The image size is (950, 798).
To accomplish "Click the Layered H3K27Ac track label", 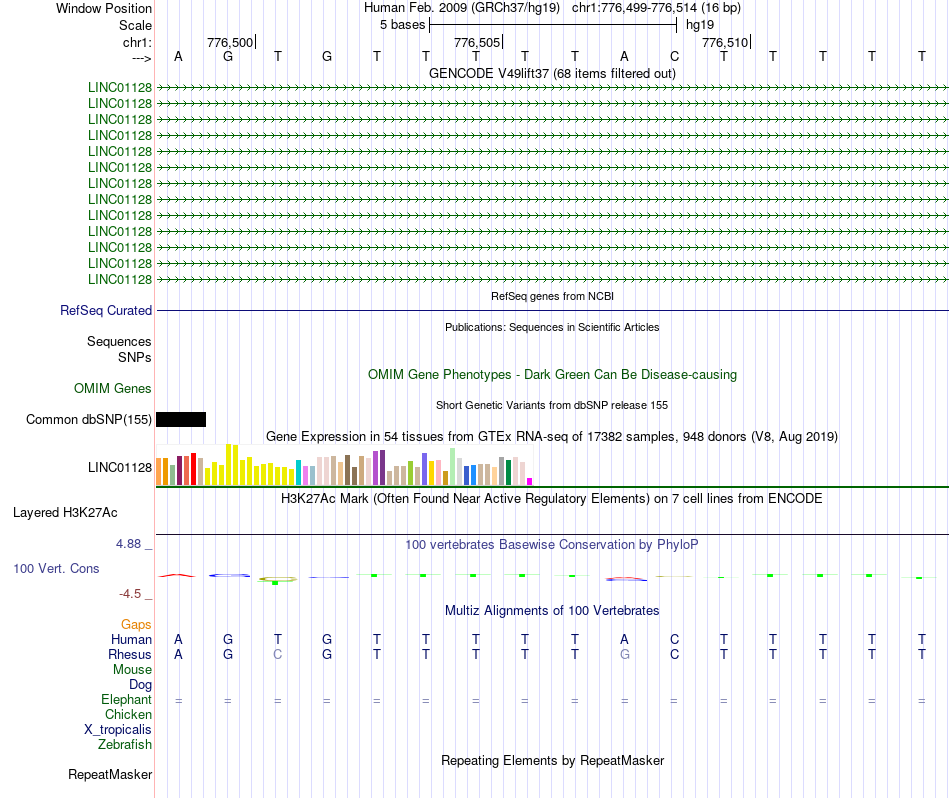I will click(x=65, y=513).
